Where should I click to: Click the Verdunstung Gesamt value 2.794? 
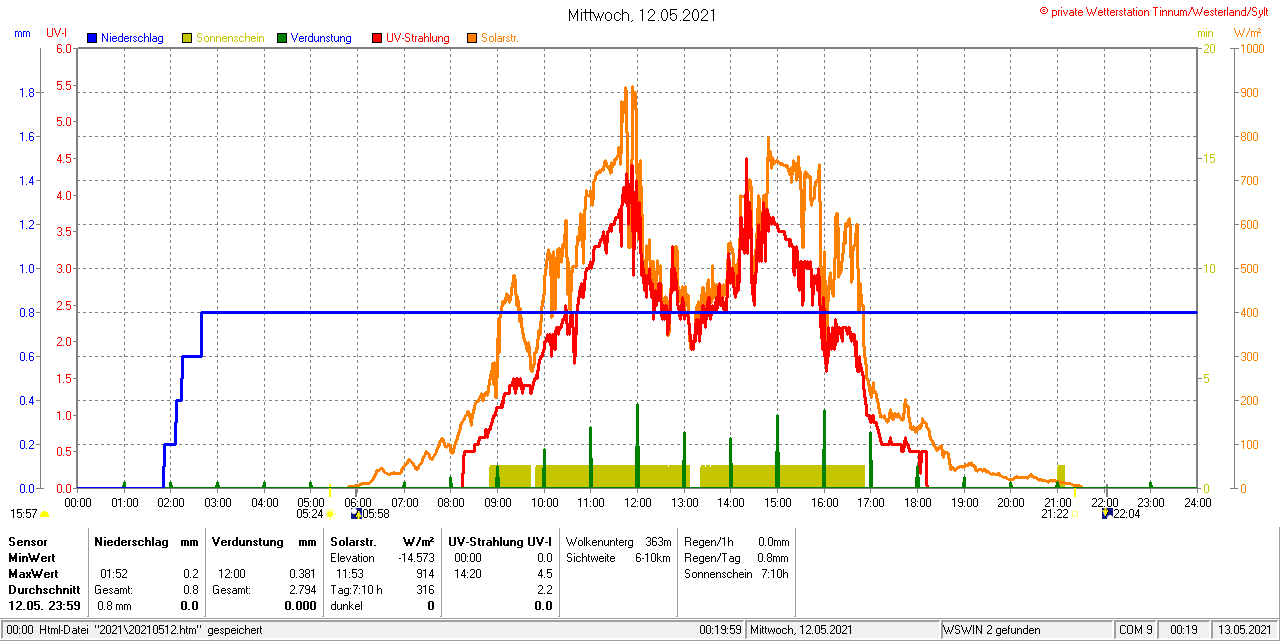point(301,590)
